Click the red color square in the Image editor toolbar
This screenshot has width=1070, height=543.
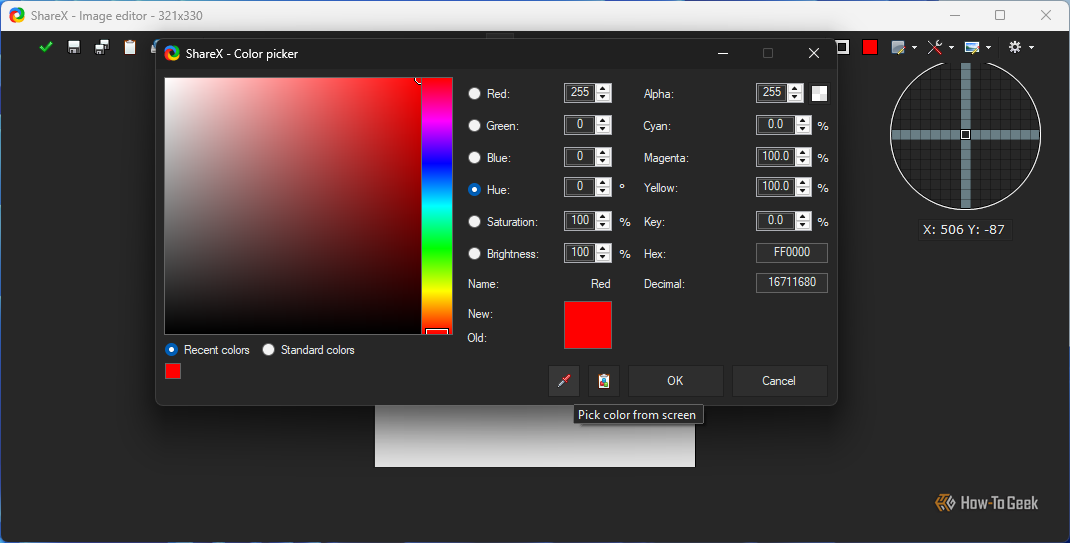[869, 47]
